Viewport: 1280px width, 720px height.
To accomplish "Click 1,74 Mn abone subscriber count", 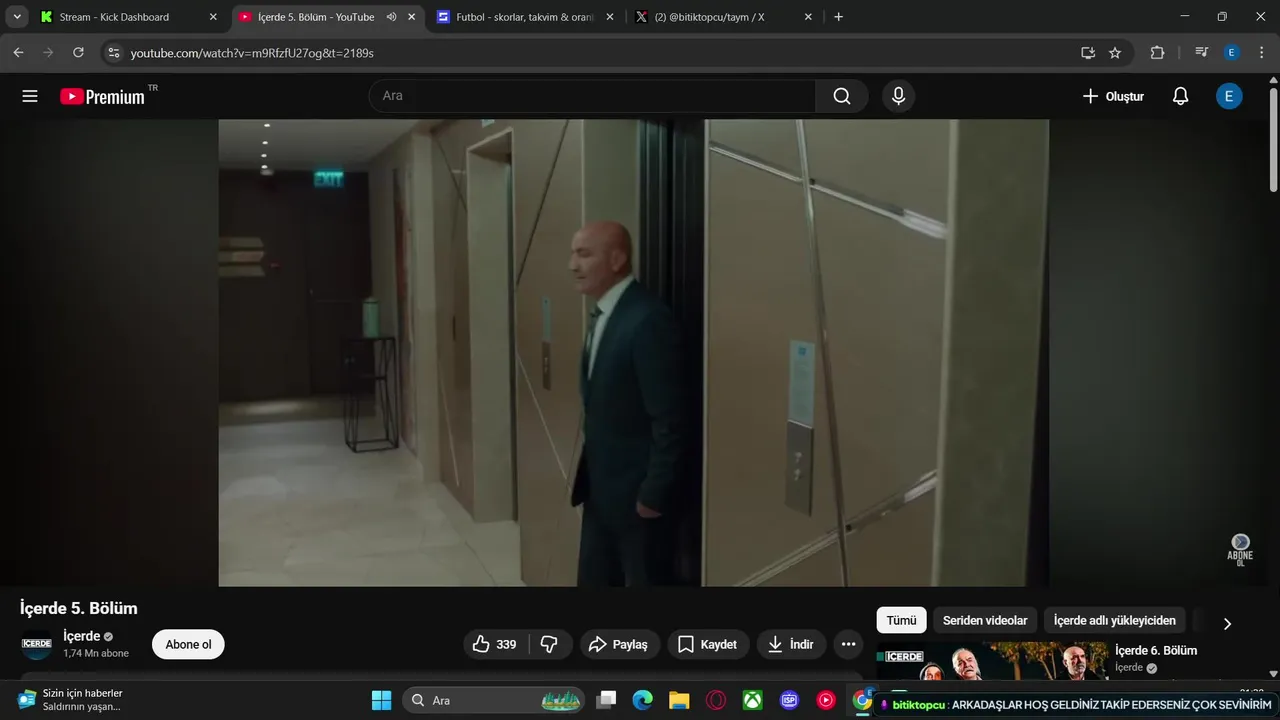I will coord(96,653).
